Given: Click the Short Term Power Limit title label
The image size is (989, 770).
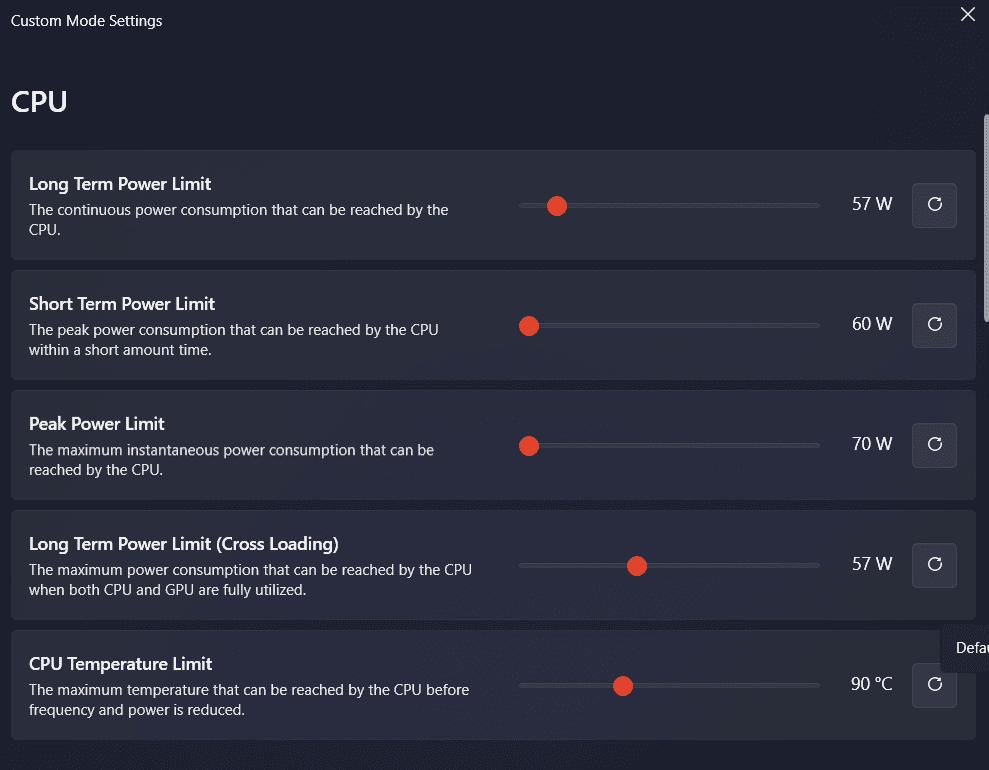Looking at the screenshot, I should point(122,304).
